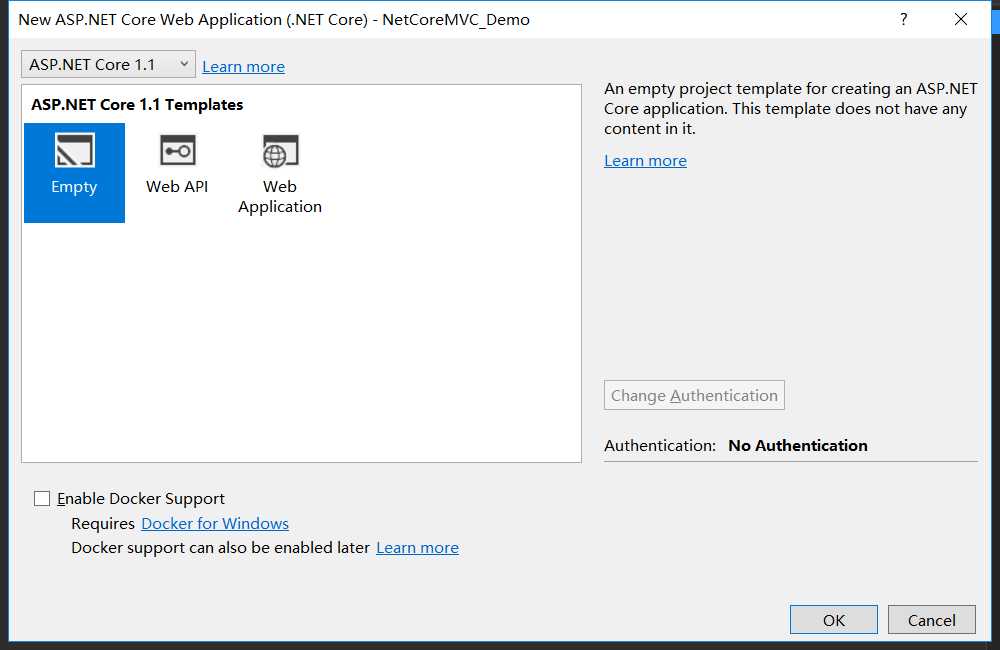Click the "ASP.NET Core 1.1 Templates" heading
The image size is (1000, 650).
137,104
